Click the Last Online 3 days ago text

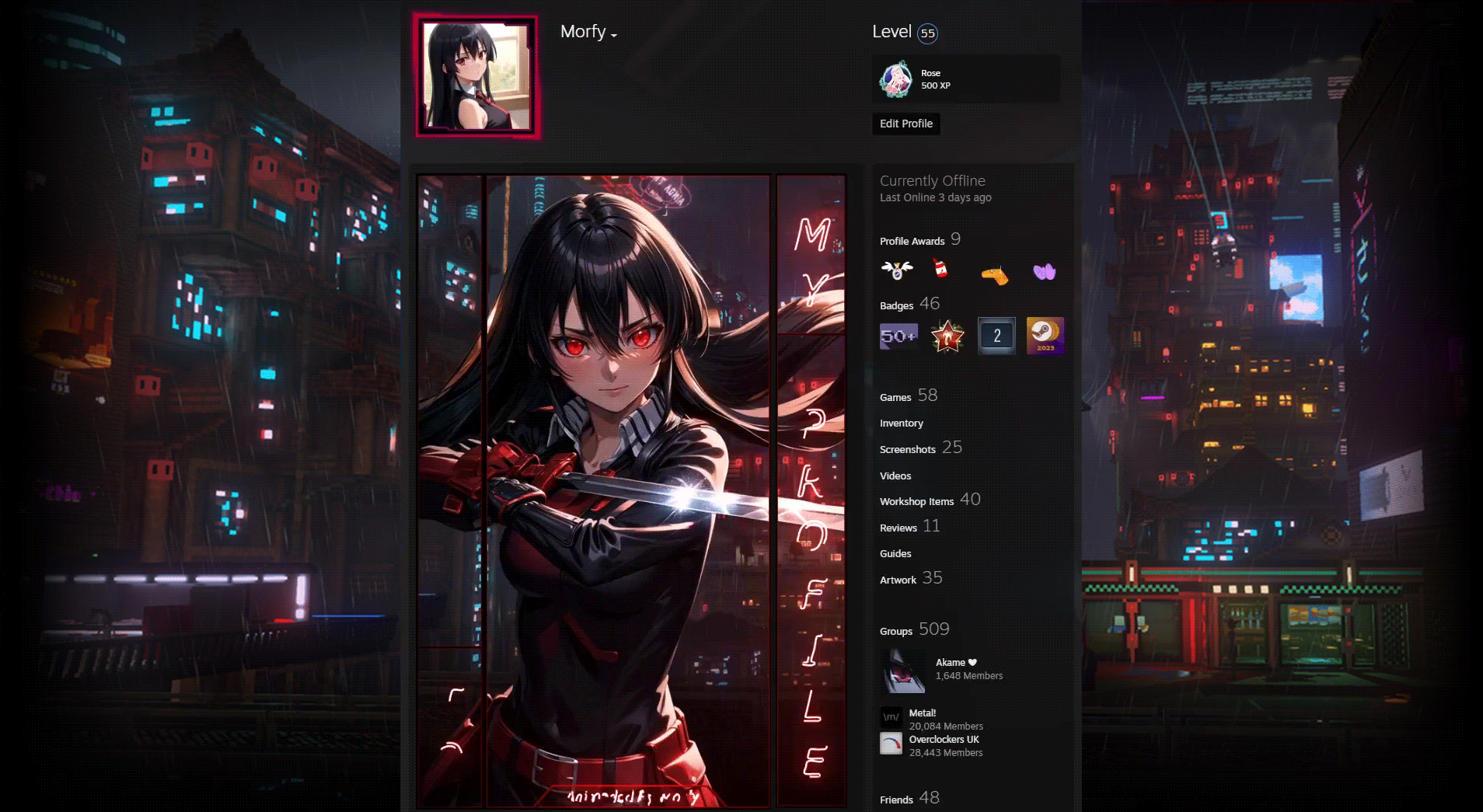[x=936, y=197]
